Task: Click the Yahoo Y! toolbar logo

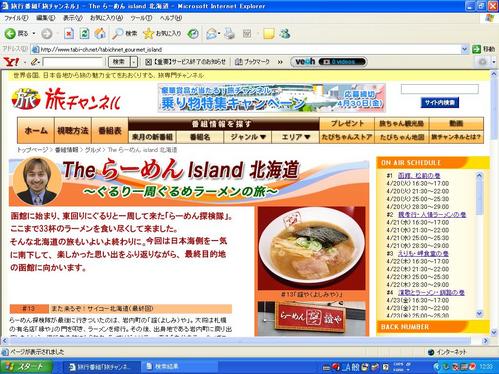Action: coord(10,62)
